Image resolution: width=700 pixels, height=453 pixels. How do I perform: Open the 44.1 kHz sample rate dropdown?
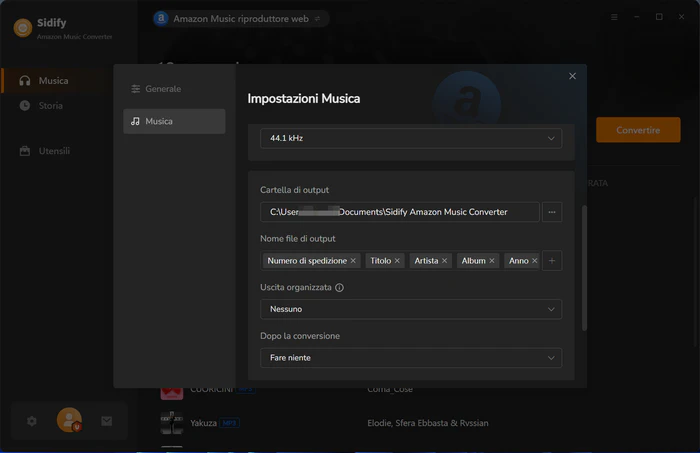411,138
